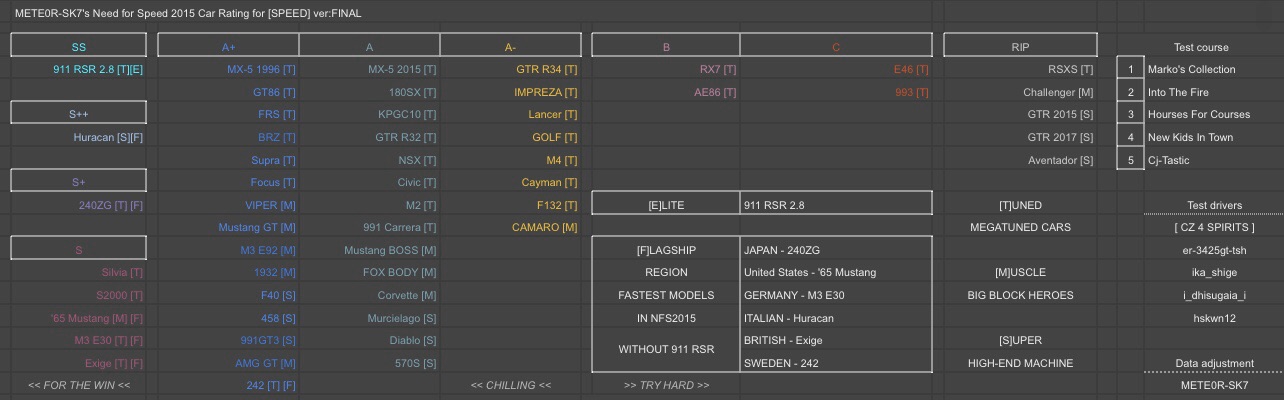The width and height of the screenshot is (1284, 400).
Task: Click the 'BIG BLOCK HEROES' cell
Action: pyautogui.click(x=1020, y=295)
